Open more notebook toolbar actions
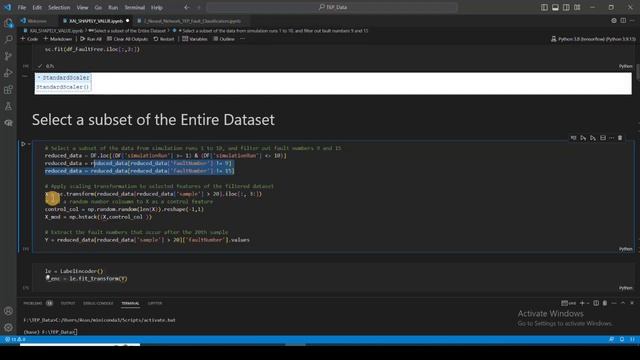This screenshot has width=640, height=360. pos(242,39)
